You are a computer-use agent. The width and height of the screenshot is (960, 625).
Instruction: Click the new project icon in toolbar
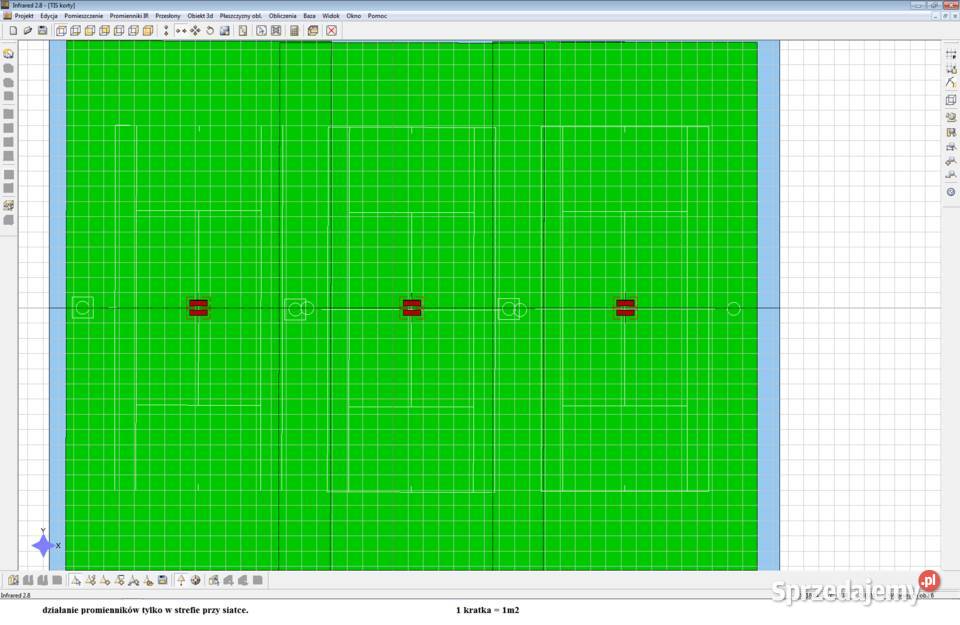(x=13, y=31)
